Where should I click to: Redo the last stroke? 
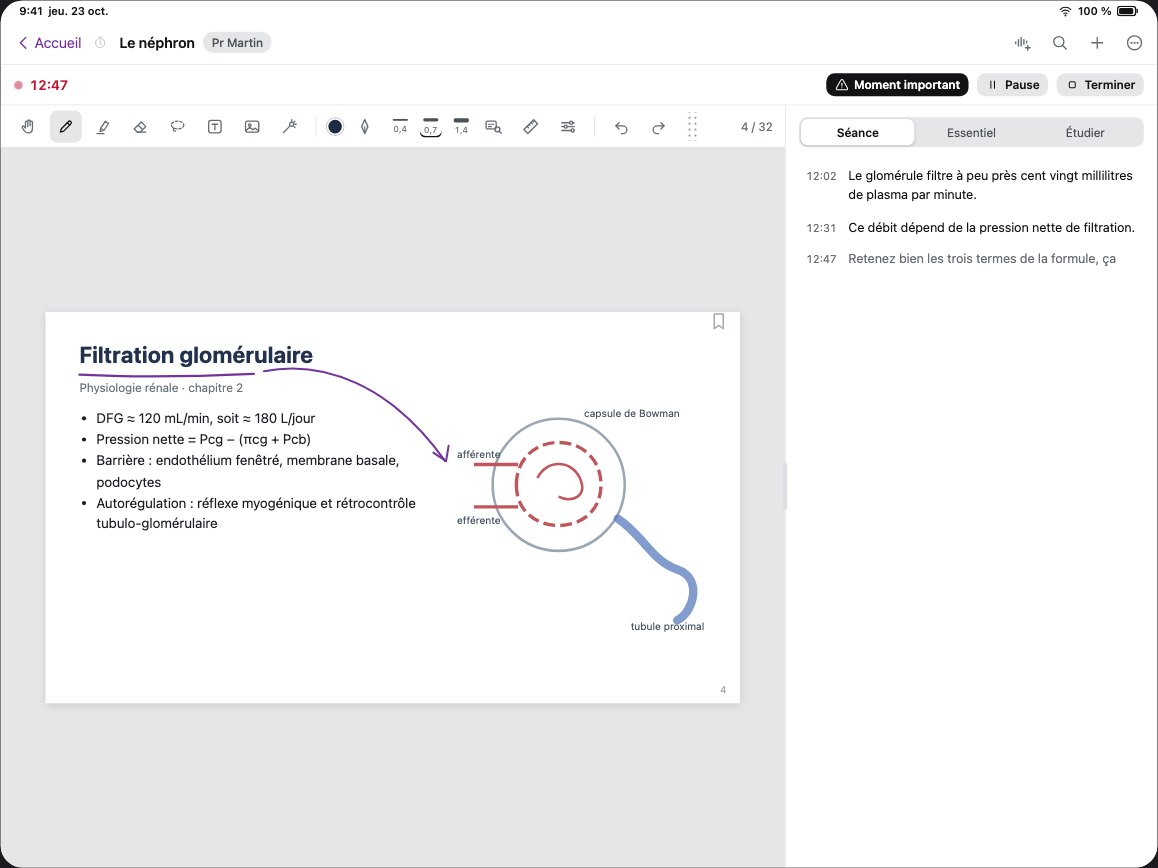pyautogui.click(x=659, y=128)
